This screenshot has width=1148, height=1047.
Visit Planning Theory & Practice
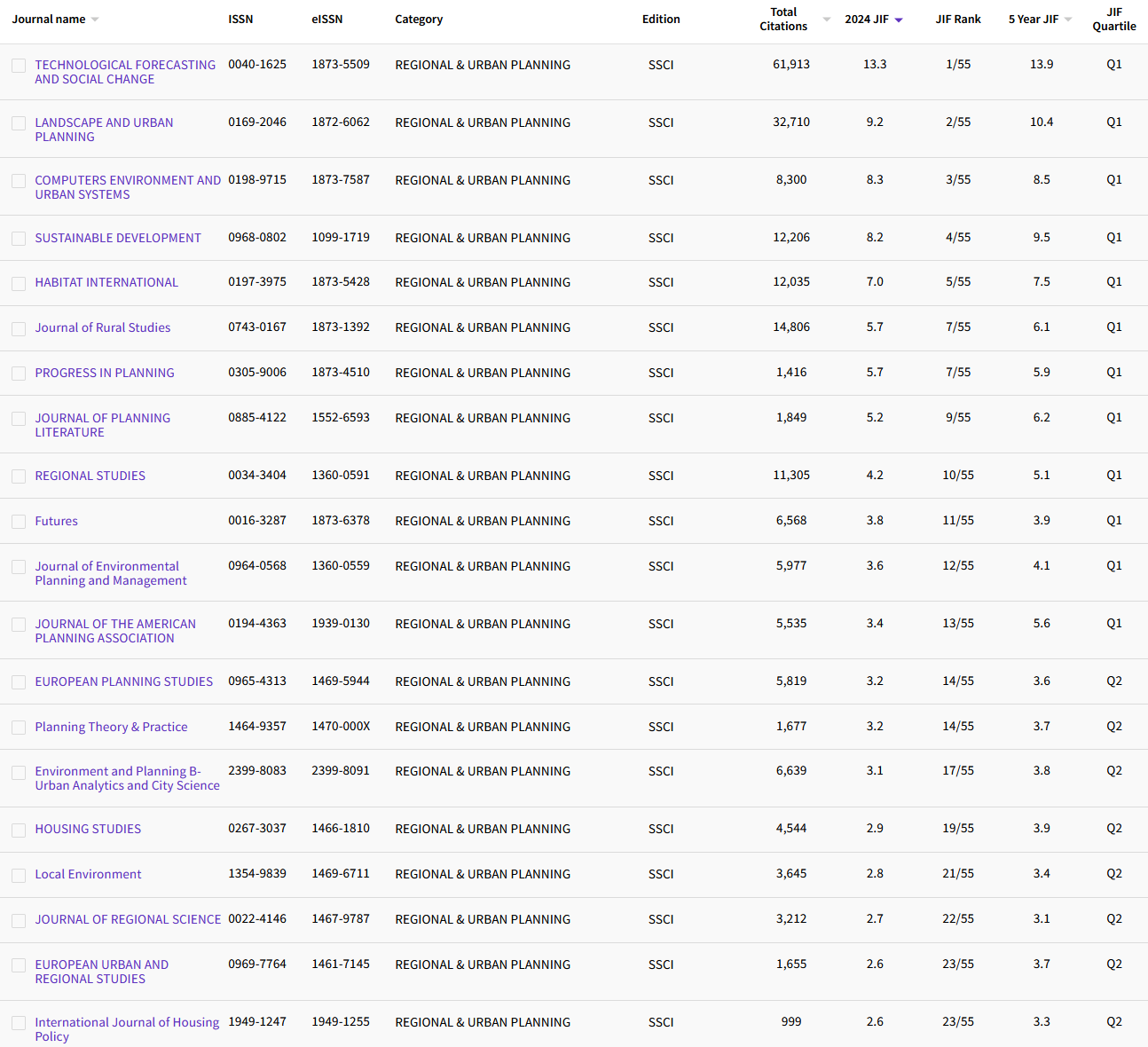(111, 727)
